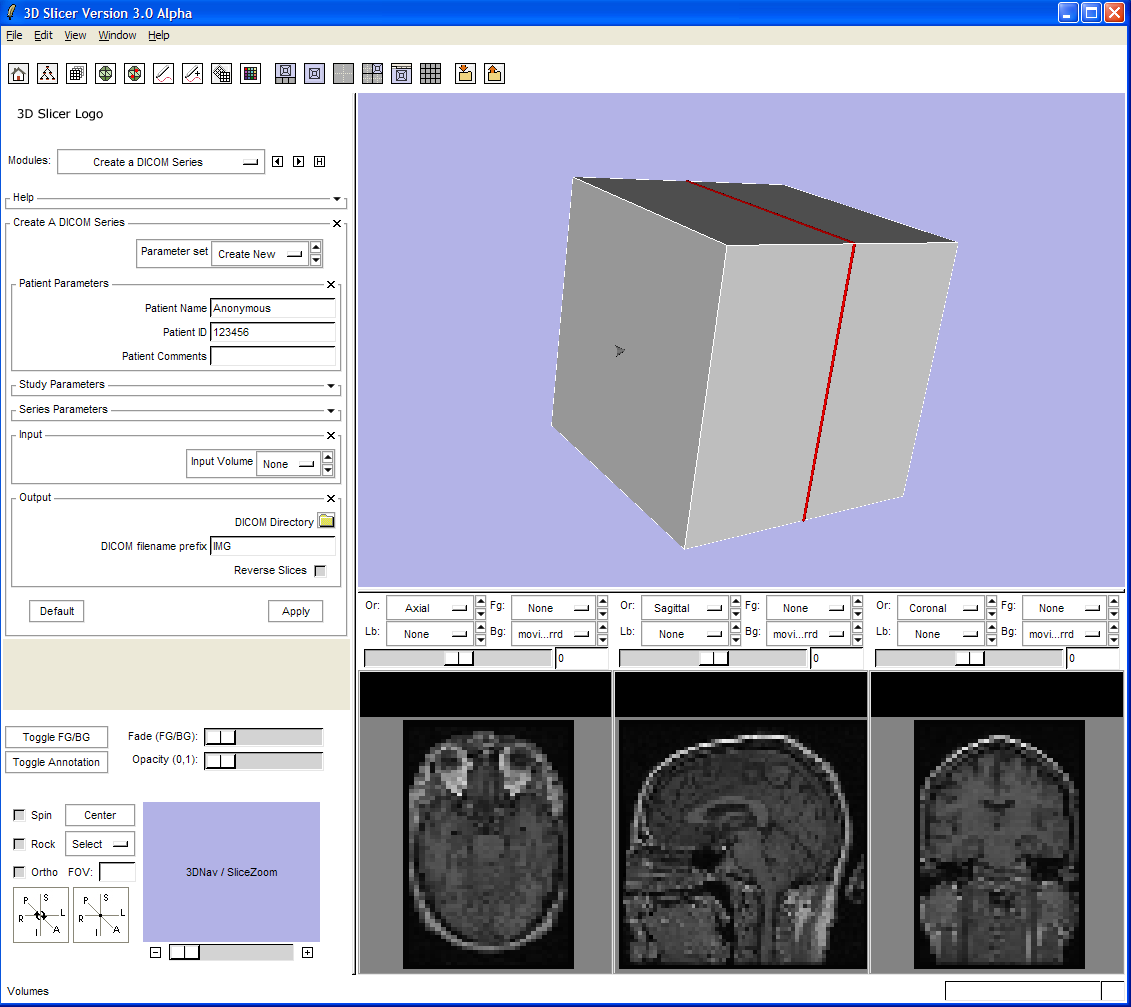Go to previous module with left arrow
Viewport: 1131px width, 1007px height.
point(278,162)
